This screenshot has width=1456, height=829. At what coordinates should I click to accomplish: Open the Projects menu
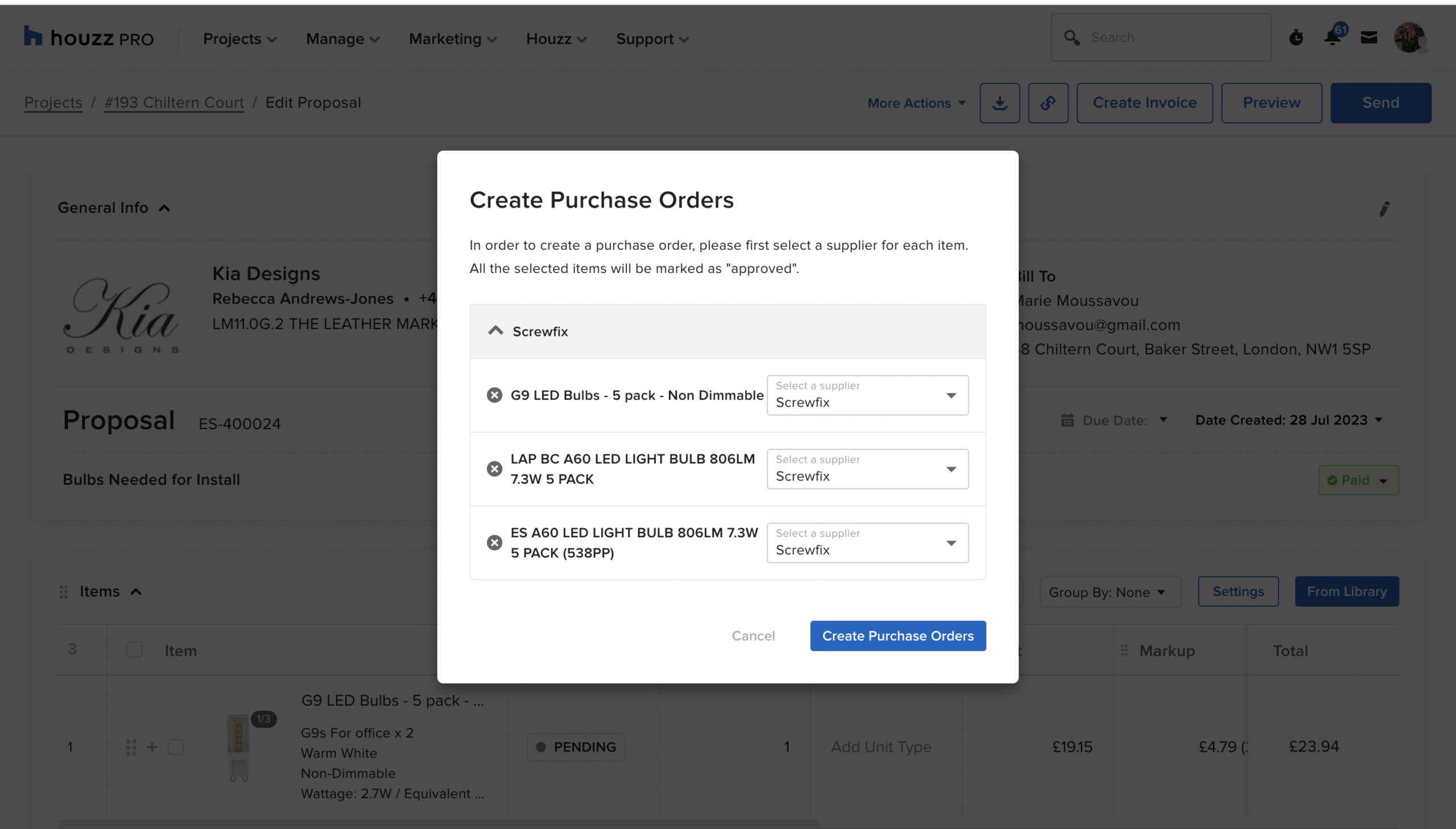(239, 39)
